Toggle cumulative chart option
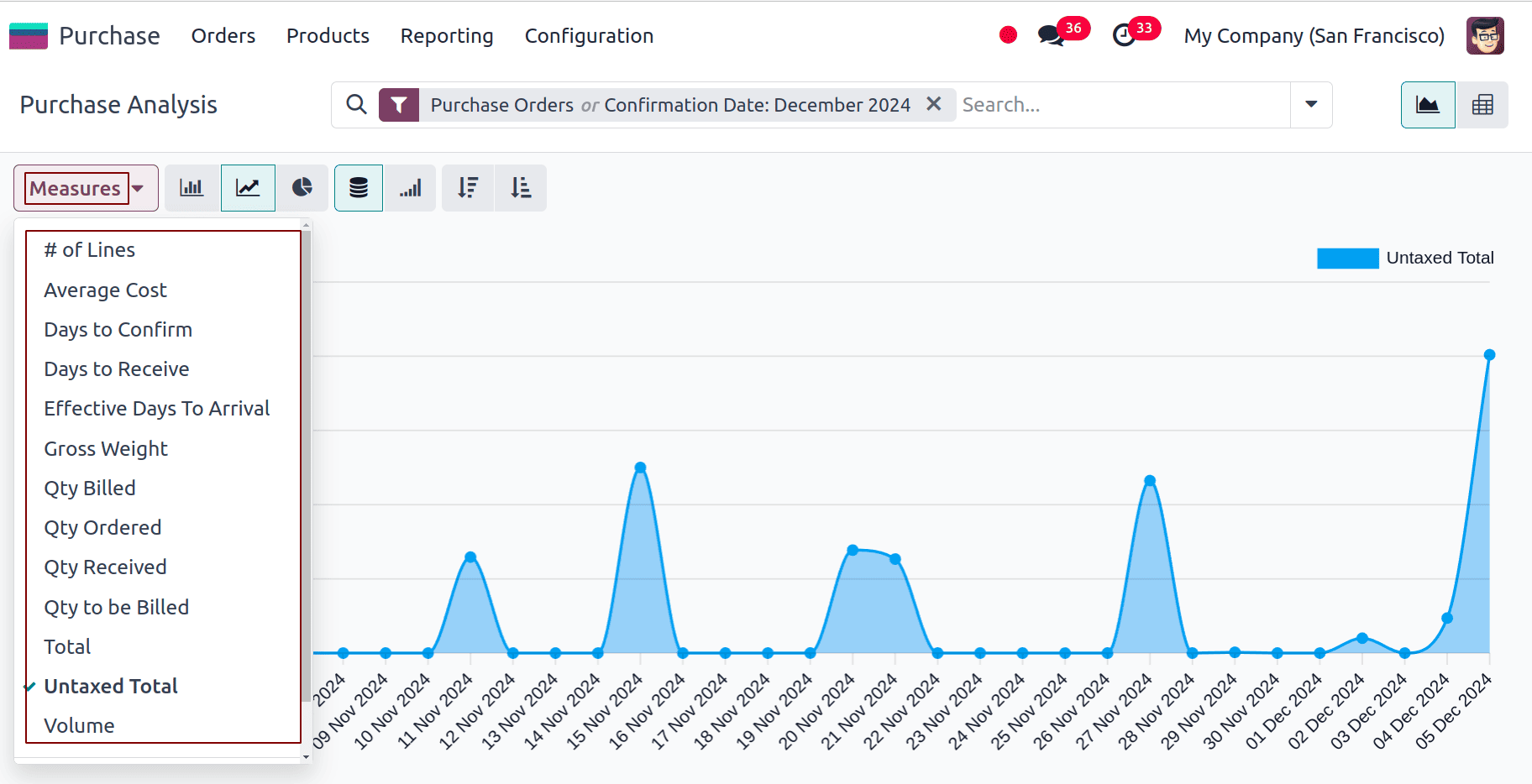Screen dimensions: 1532x784 410,188
